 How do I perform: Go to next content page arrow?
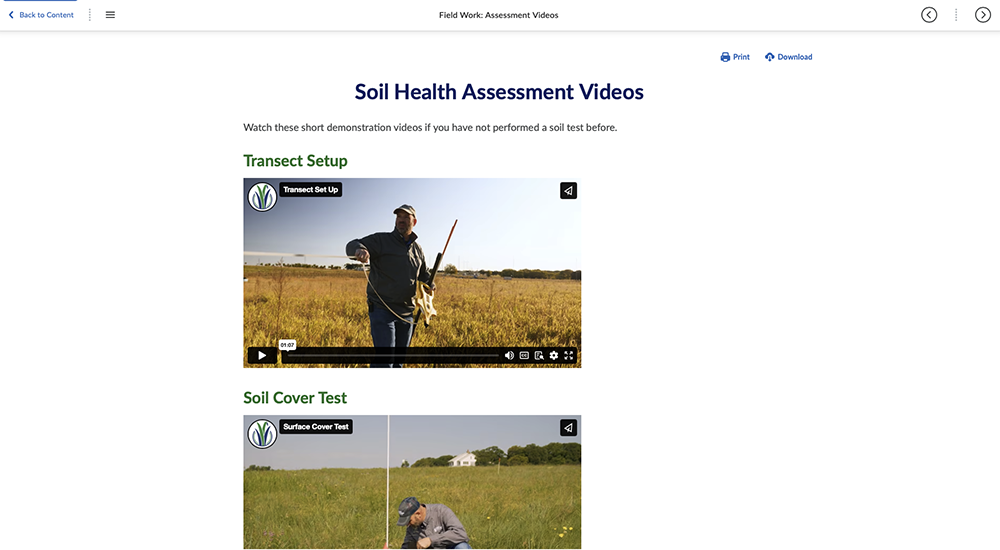(982, 15)
